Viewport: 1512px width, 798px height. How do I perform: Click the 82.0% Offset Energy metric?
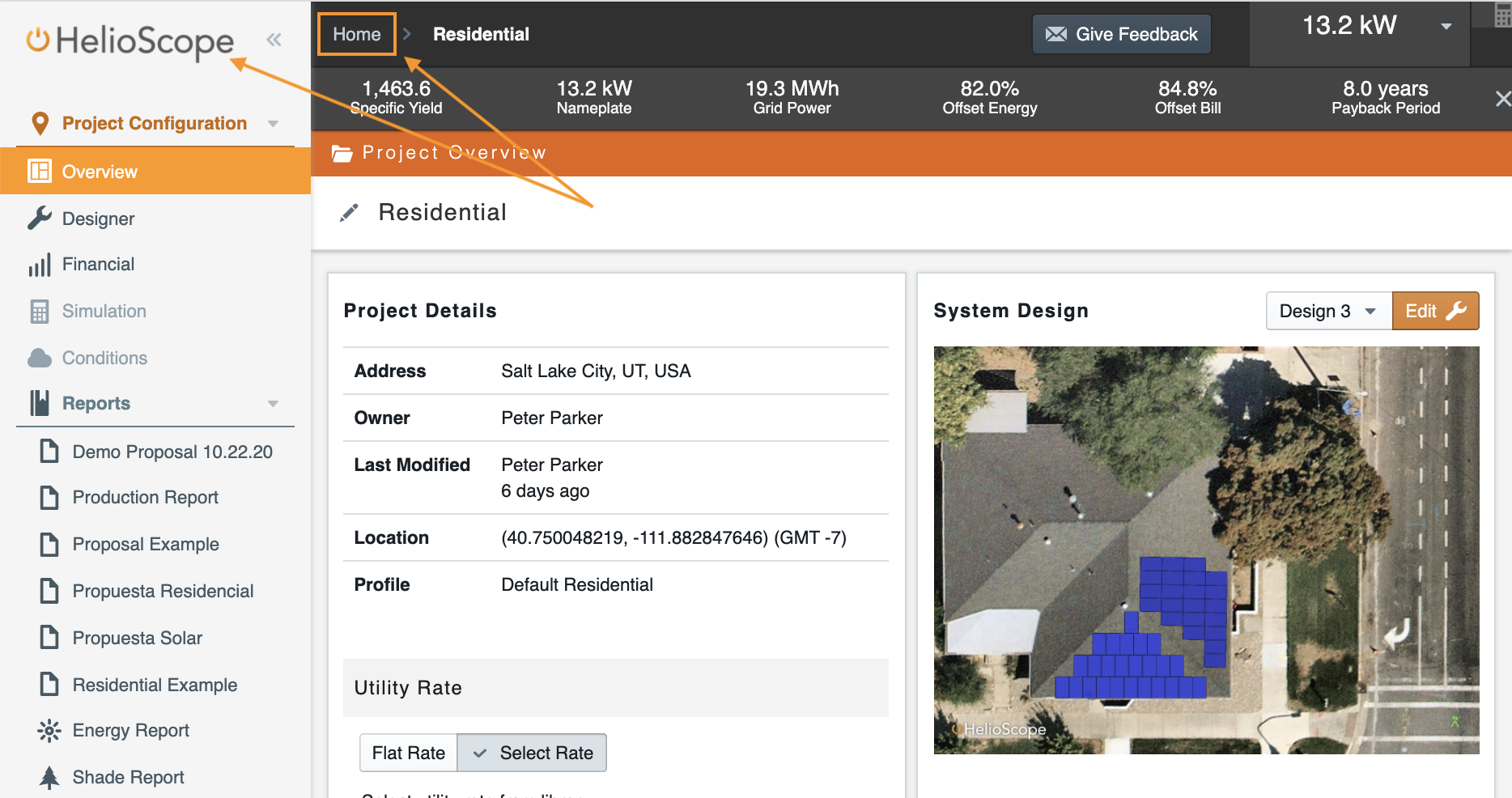989,97
